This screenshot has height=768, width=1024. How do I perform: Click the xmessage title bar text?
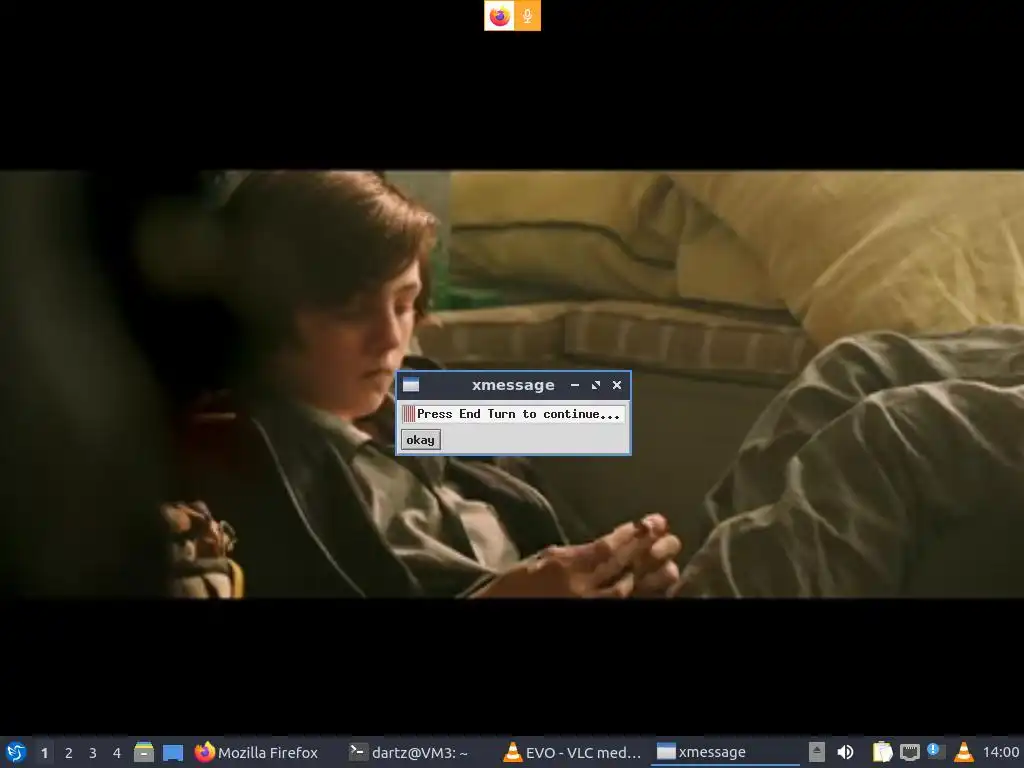click(x=513, y=385)
